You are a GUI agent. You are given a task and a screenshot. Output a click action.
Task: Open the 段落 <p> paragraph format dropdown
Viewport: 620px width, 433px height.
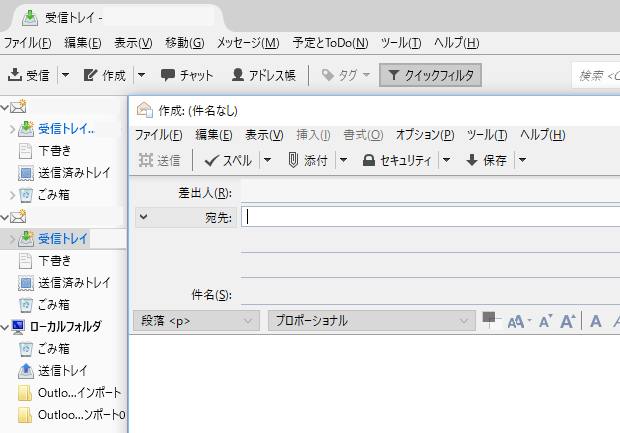pyautogui.click(x=196, y=321)
